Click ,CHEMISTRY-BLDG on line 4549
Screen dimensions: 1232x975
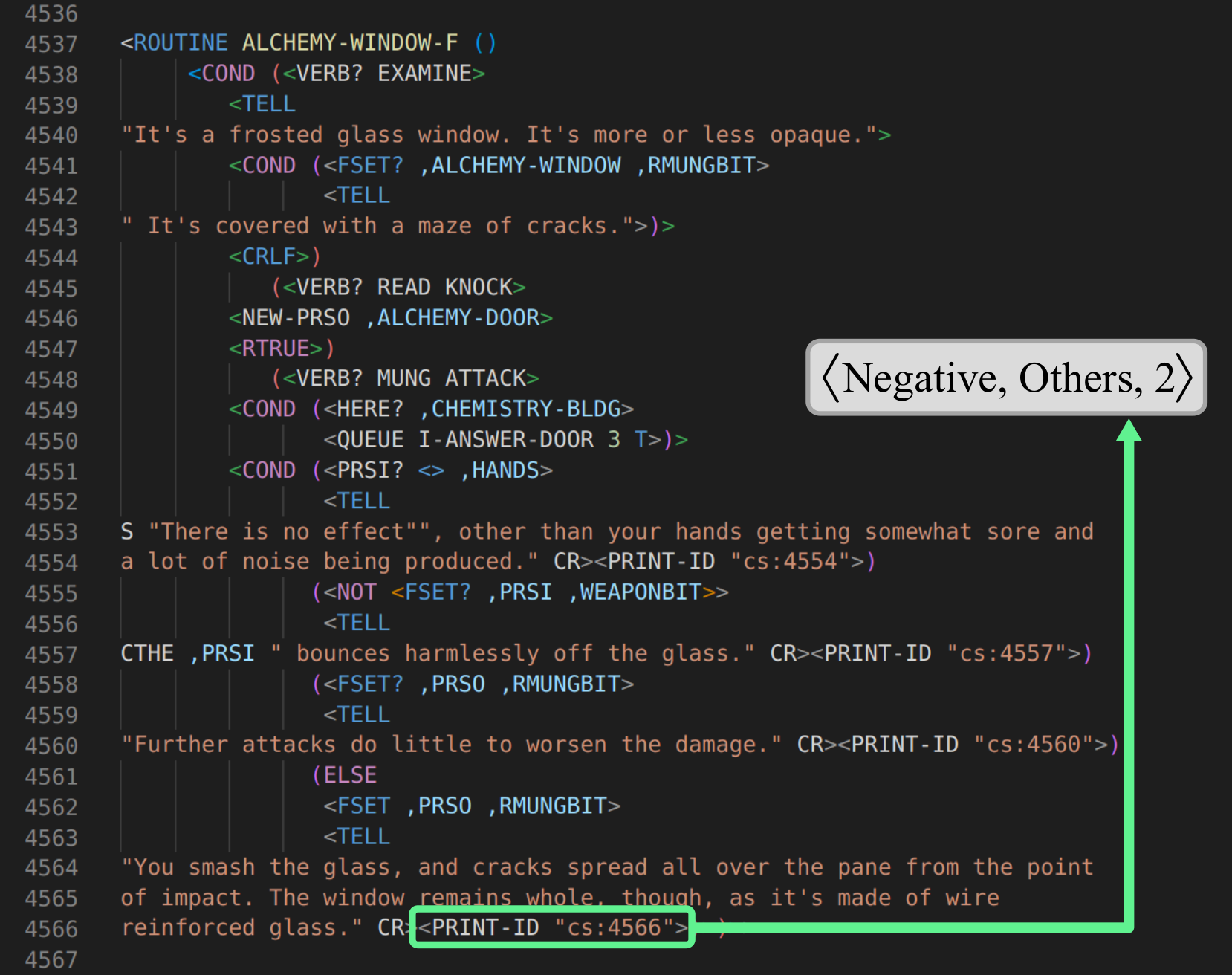519,409
